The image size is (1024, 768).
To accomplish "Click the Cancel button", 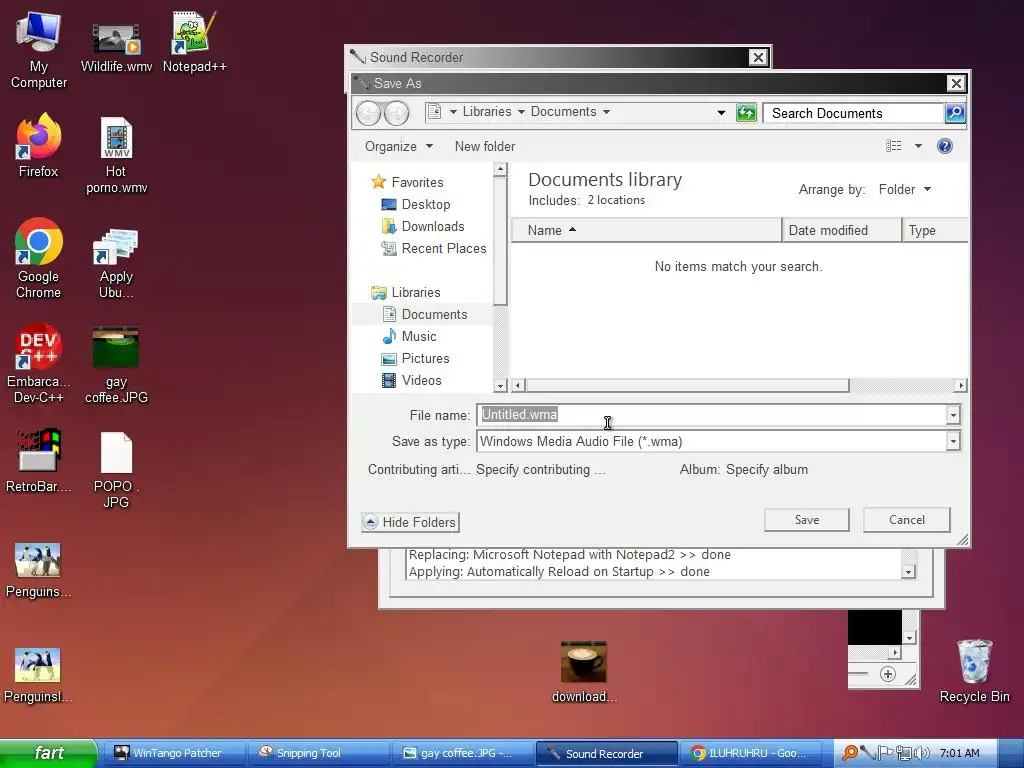I will click(906, 520).
